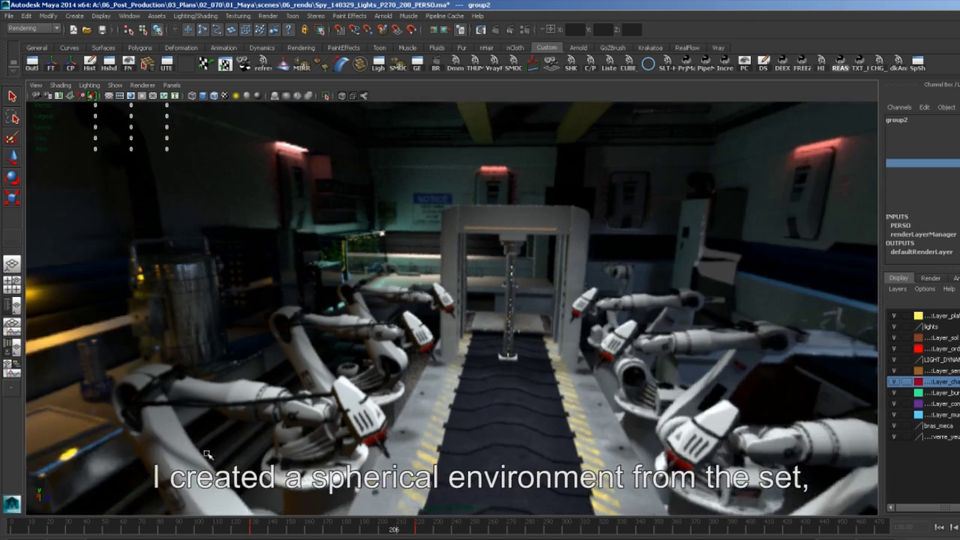Open the Rendering menu set dropdown
960x540 pixels.
tap(34, 28)
